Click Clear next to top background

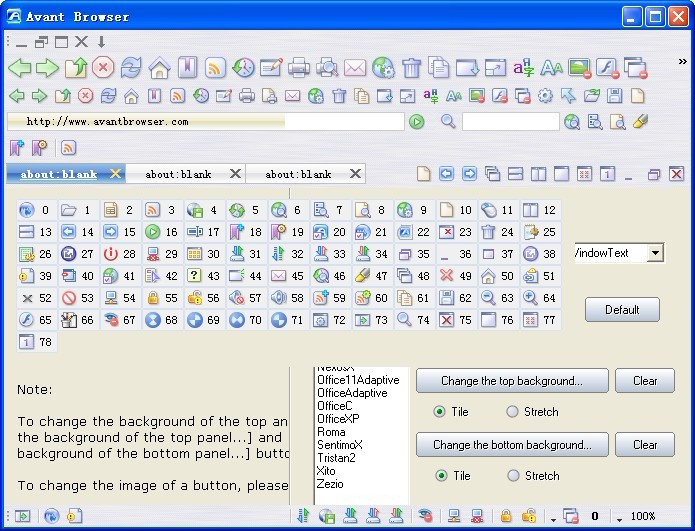point(645,381)
